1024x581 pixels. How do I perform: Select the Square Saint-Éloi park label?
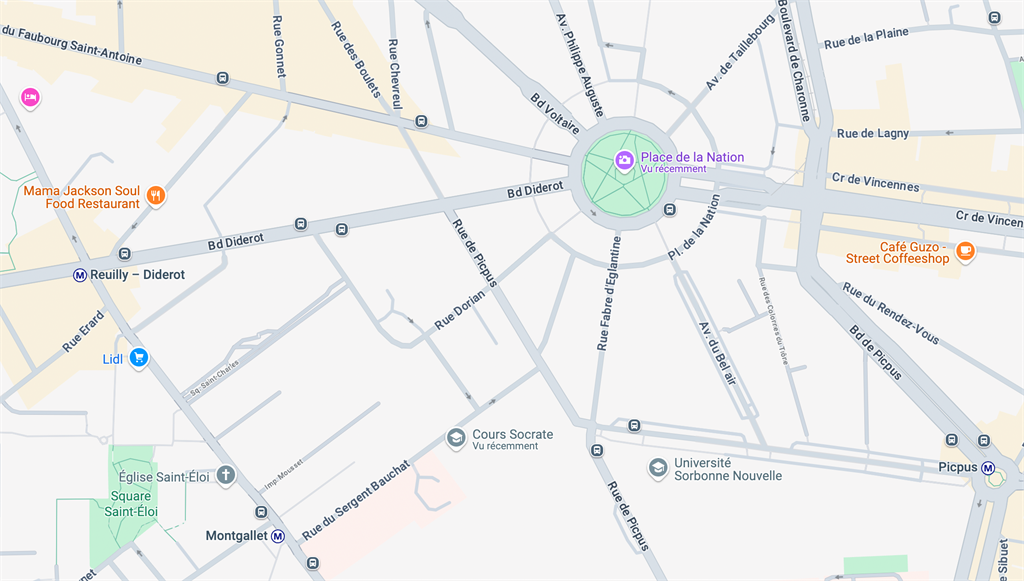131,504
